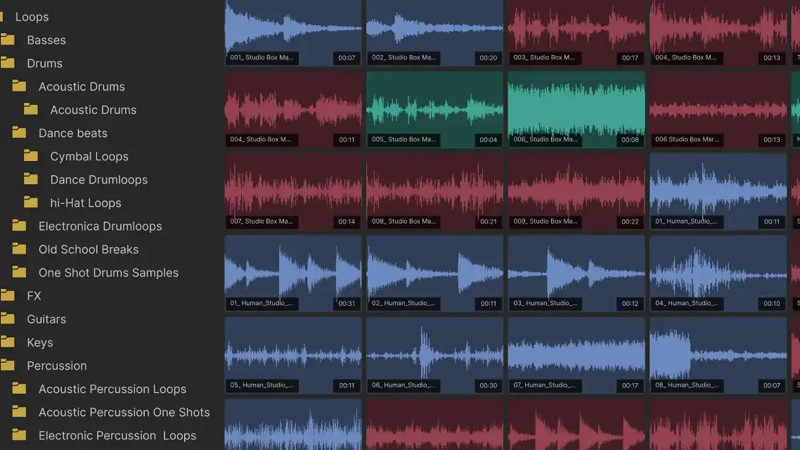Select red 006 Studio Box sample lasting 00:13
The image size is (800, 450).
718,110
